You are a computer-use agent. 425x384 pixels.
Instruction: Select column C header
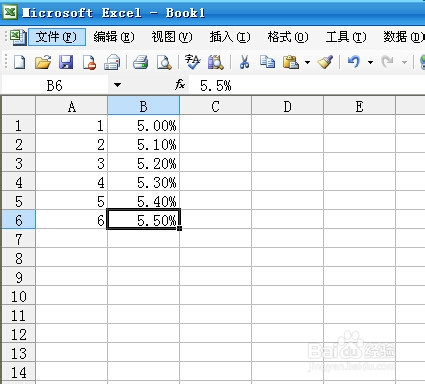coord(216,106)
